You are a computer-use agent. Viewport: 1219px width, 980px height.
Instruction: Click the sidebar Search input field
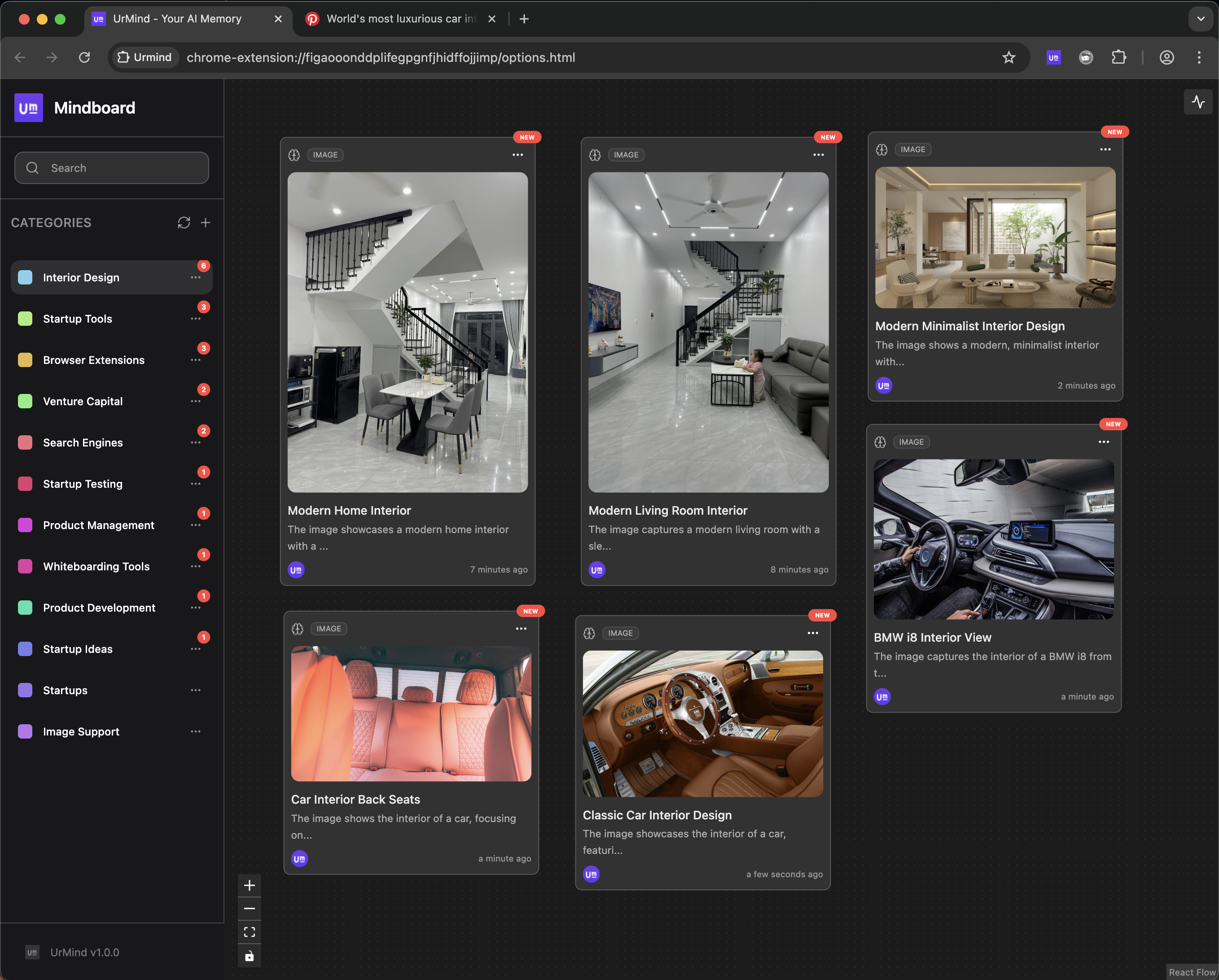111,168
